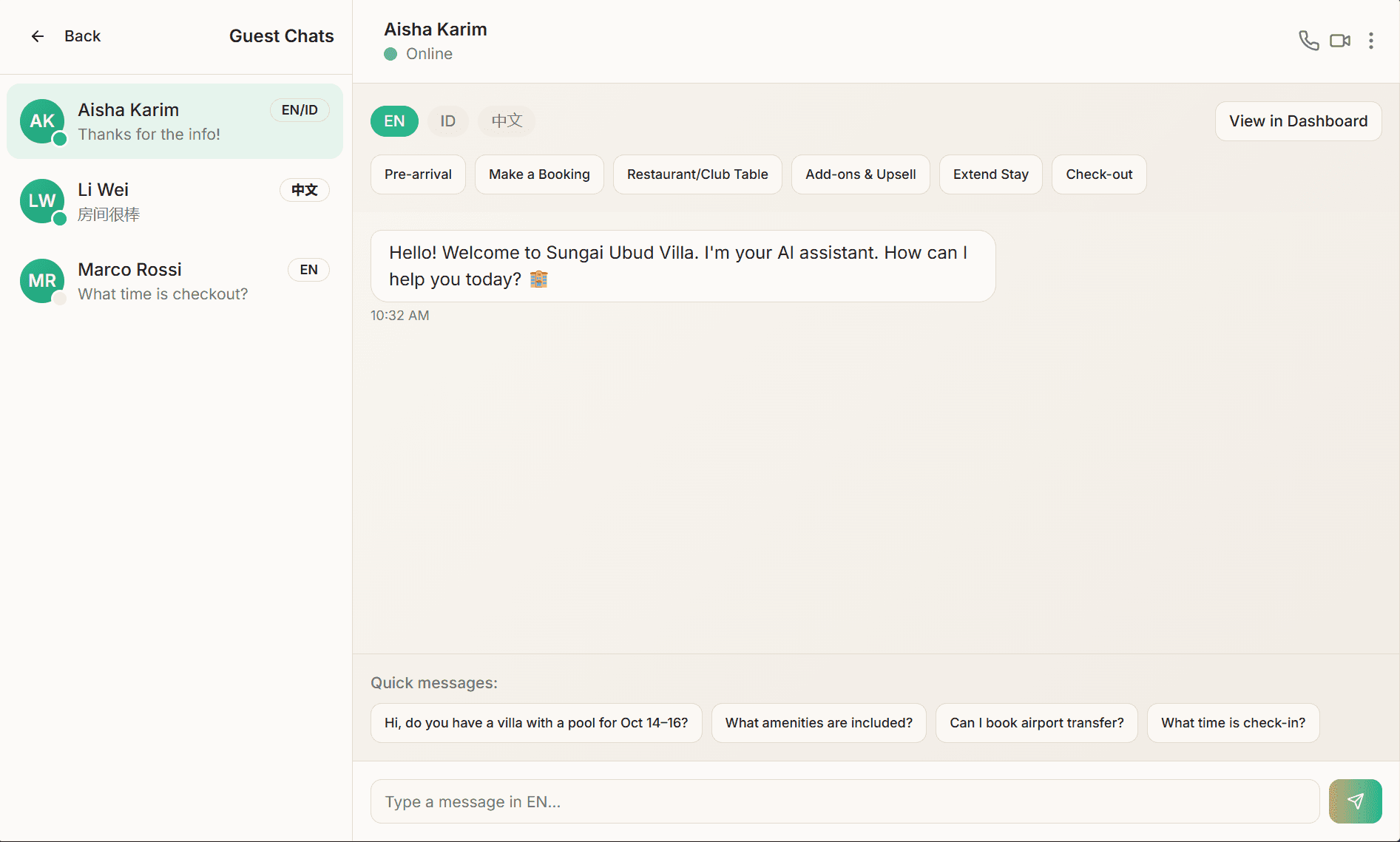Switch the chat language to ID

(447, 120)
